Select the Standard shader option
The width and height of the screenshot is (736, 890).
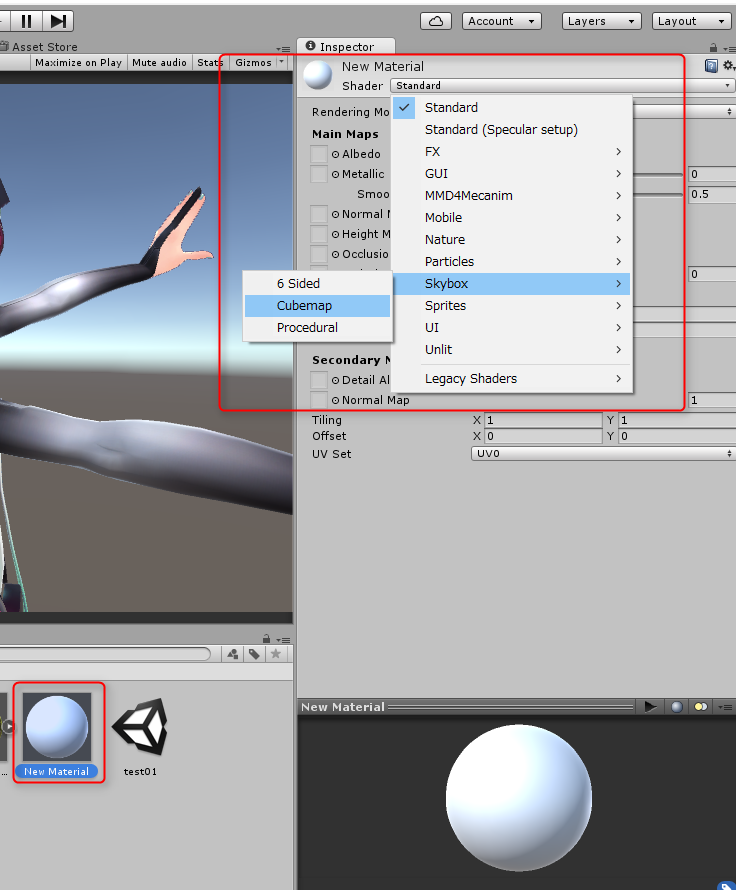[x=512, y=107]
